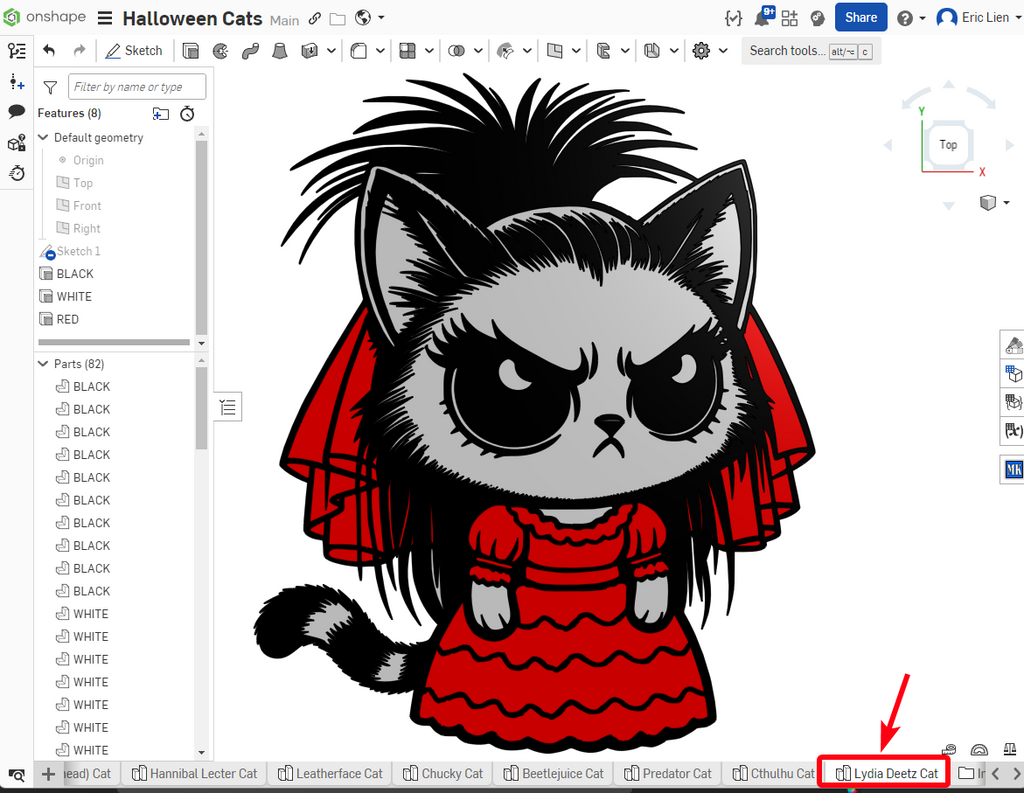
Task: Open the dropdown next to Plane tool
Action: click(576, 50)
